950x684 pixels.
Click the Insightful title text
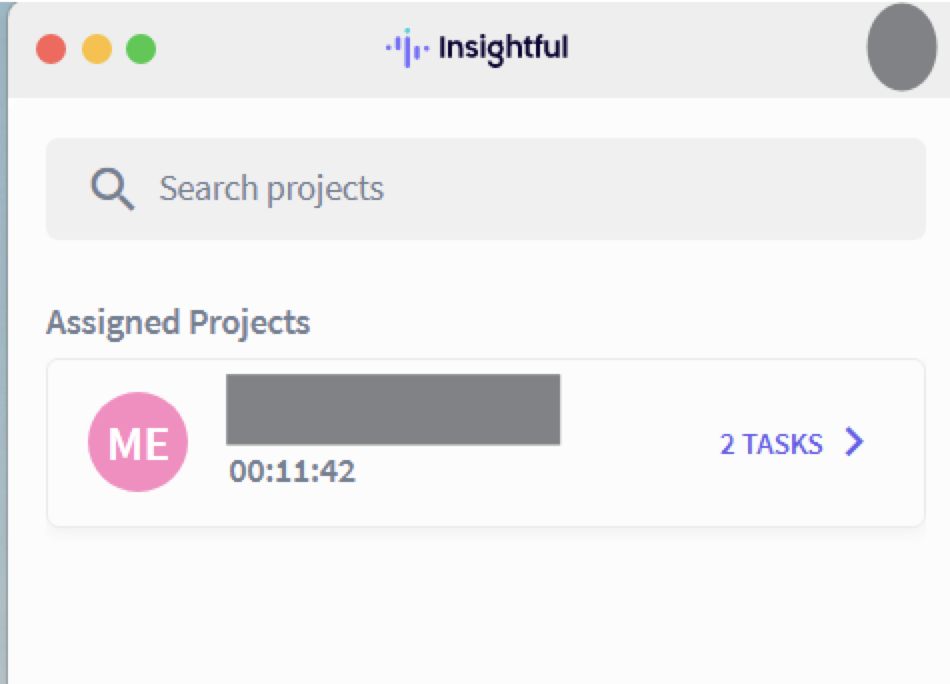(503, 48)
